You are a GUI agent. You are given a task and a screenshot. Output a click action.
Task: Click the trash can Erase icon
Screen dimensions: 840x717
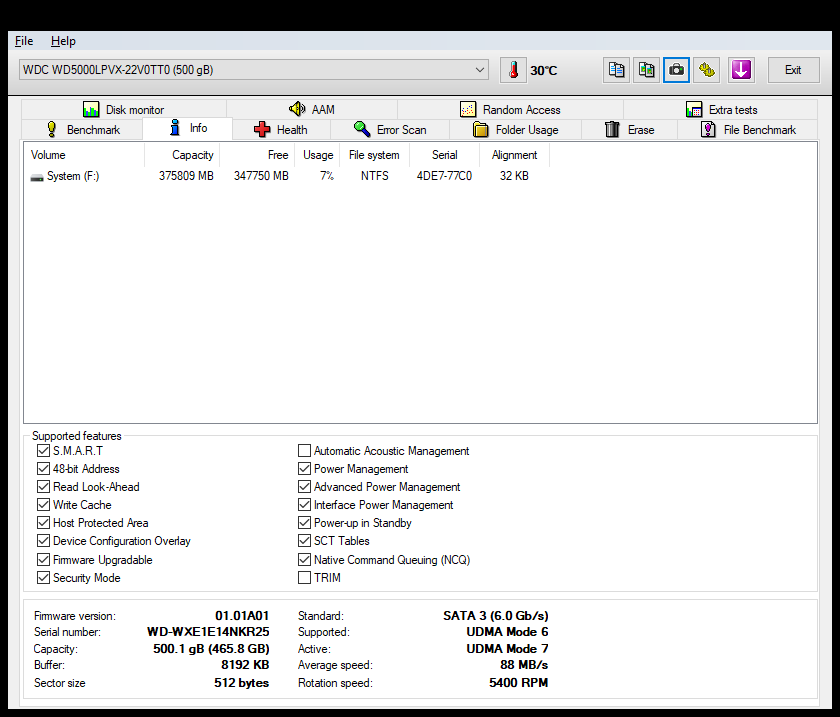click(x=613, y=130)
